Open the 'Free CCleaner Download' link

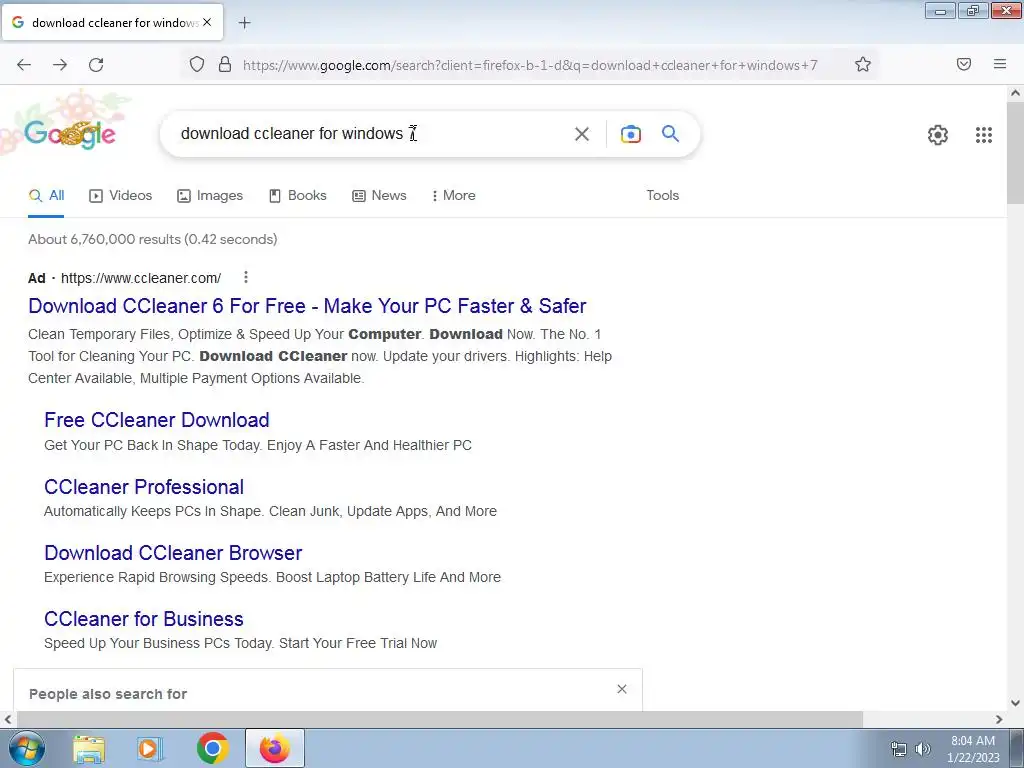click(157, 420)
